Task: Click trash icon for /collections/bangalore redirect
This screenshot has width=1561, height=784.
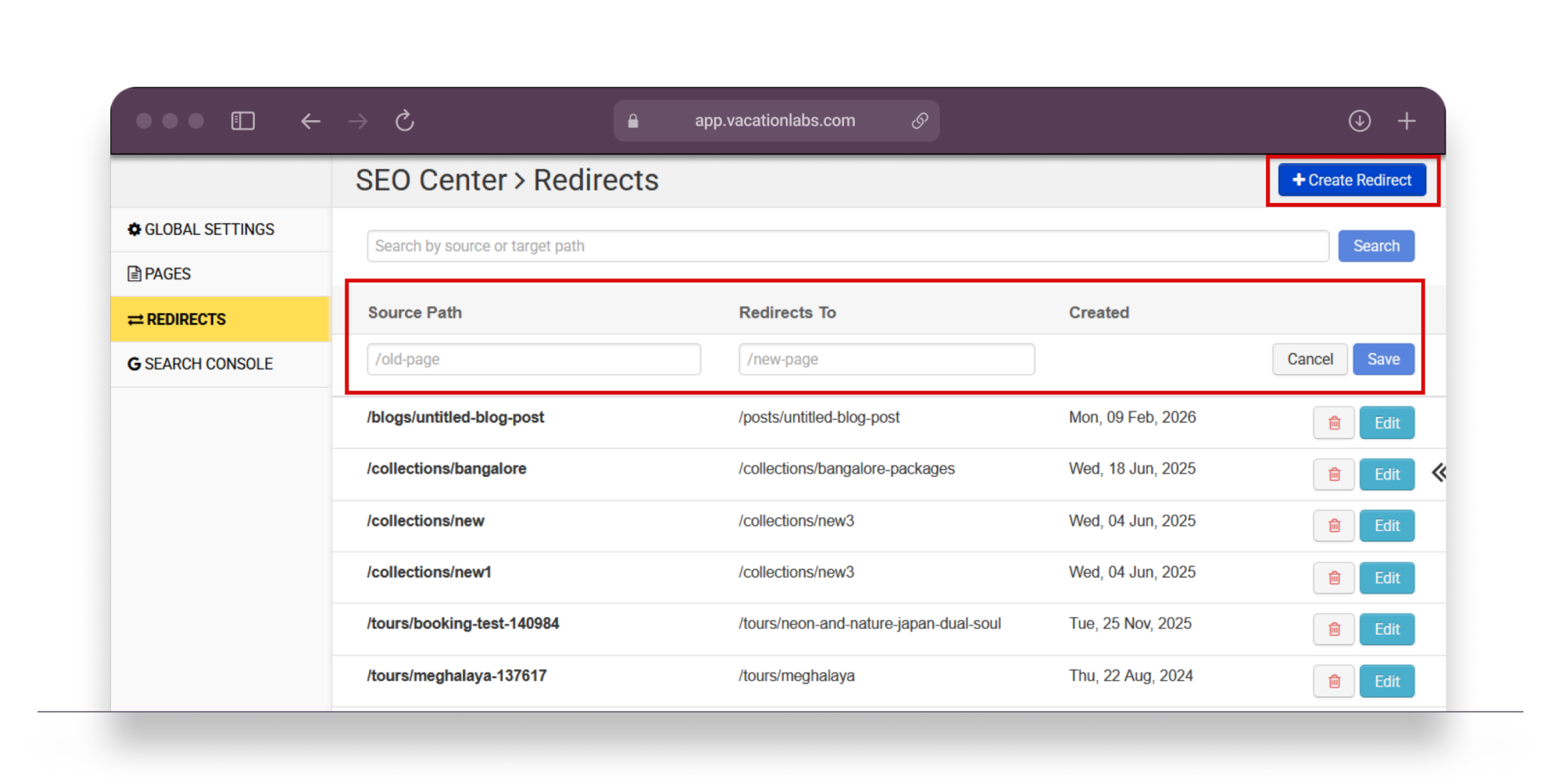Action: tap(1334, 474)
